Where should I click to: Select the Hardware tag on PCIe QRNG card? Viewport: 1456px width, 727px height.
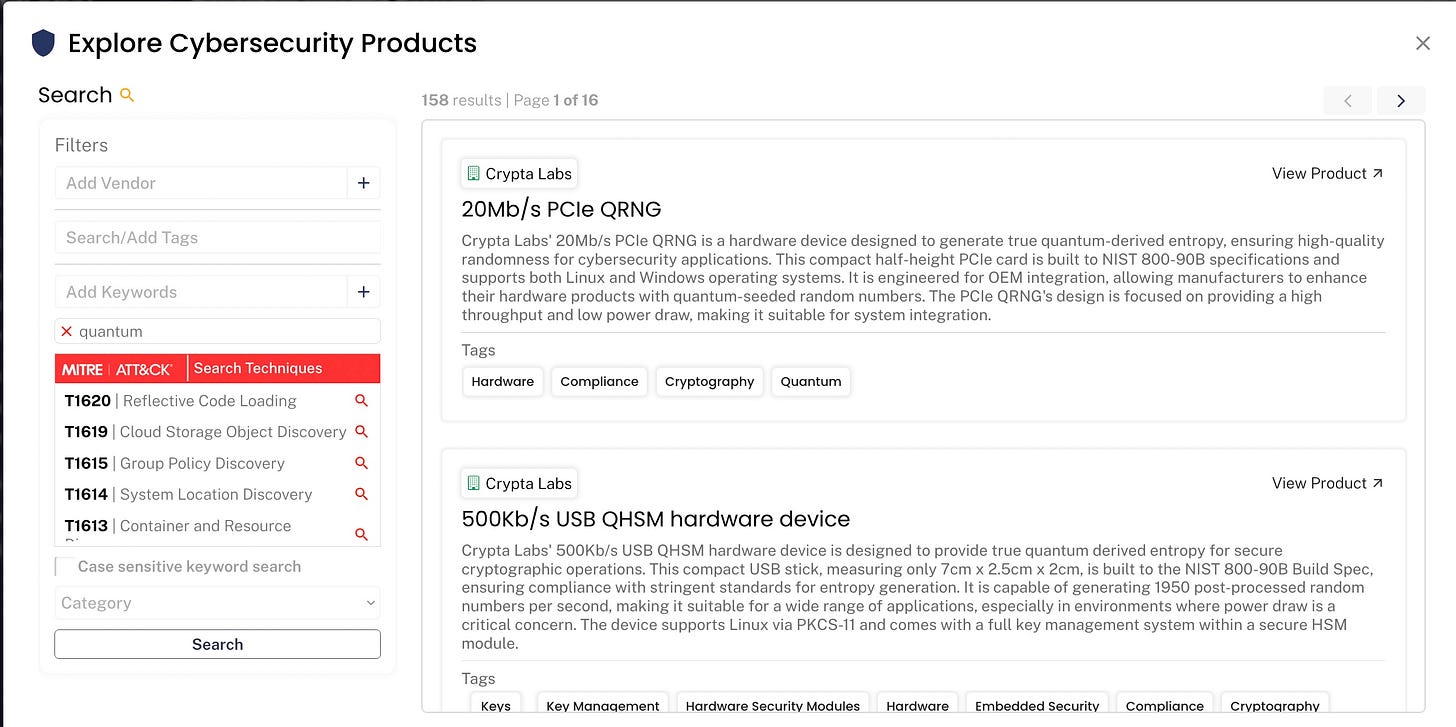503,381
